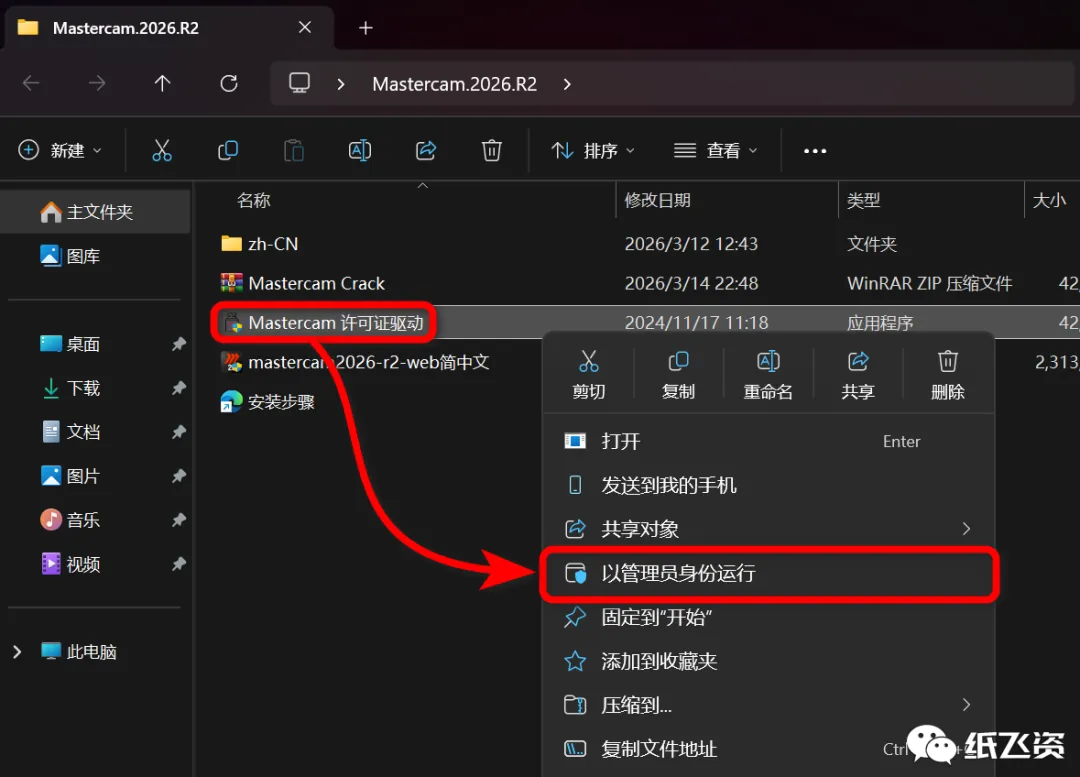The height and width of the screenshot is (777, 1080).
Task: Close the Mastercam.2026.R2 tab
Action: click(305, 27)
